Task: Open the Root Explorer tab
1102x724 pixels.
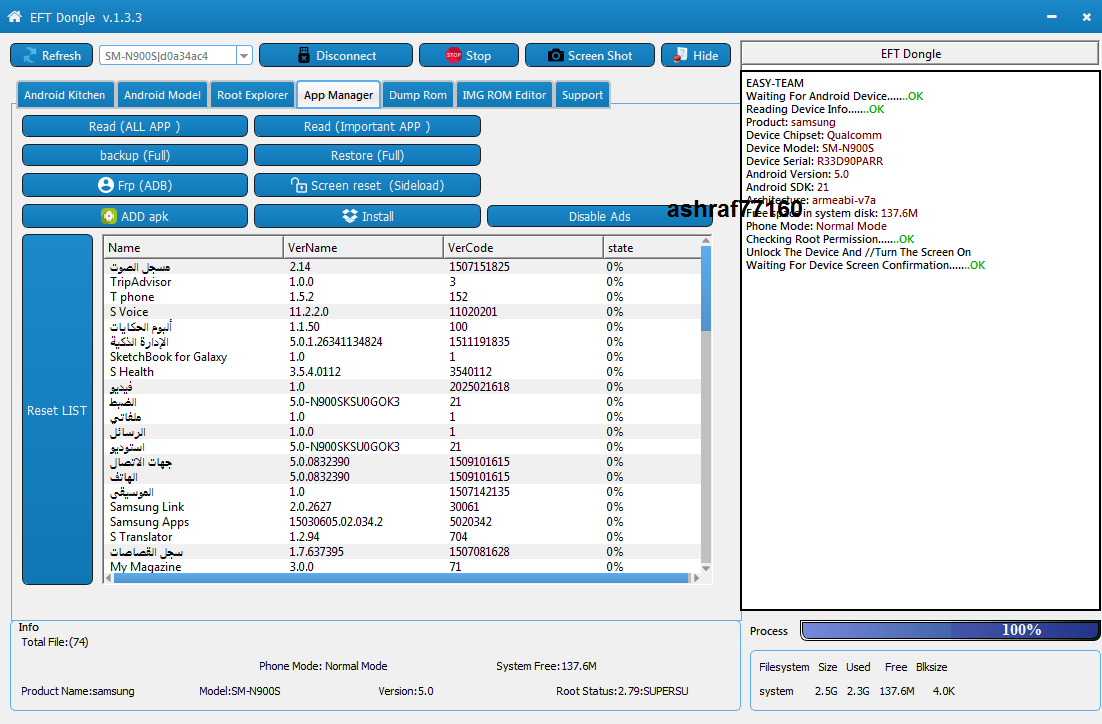Action: click(252, 95)
